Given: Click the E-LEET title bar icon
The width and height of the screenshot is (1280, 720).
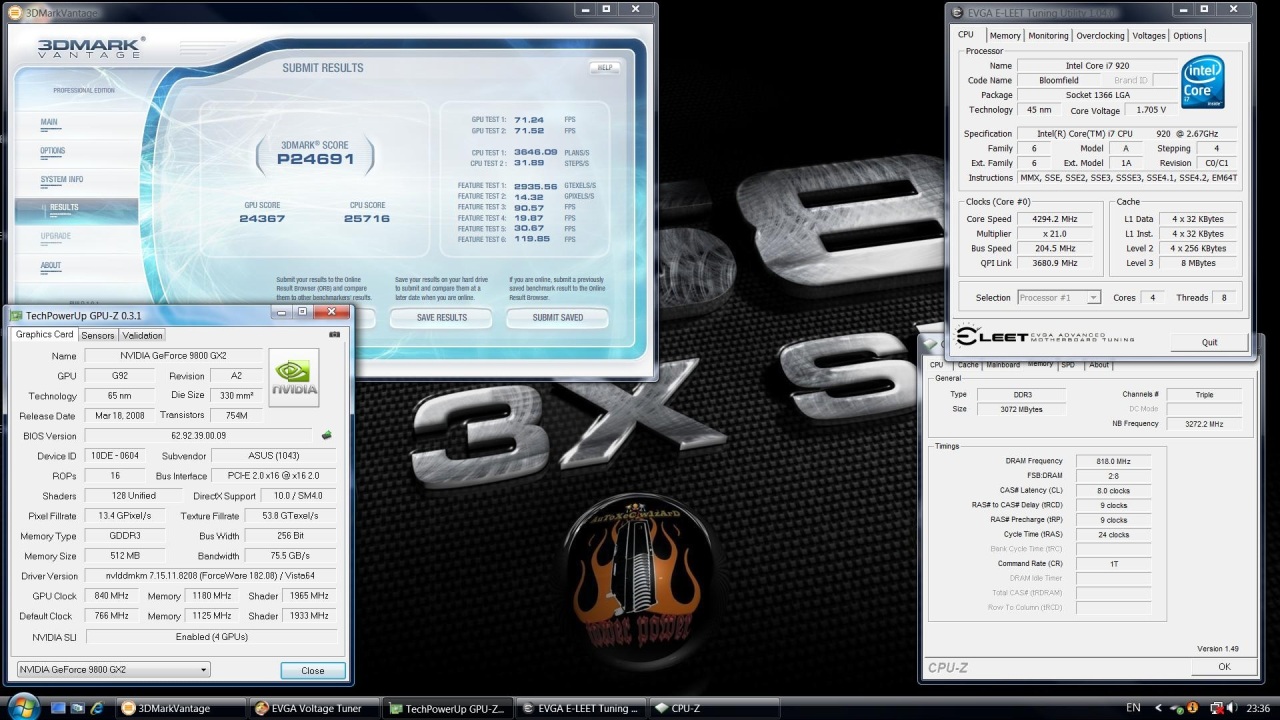Looking at the screenshot, I should point(955,11).
